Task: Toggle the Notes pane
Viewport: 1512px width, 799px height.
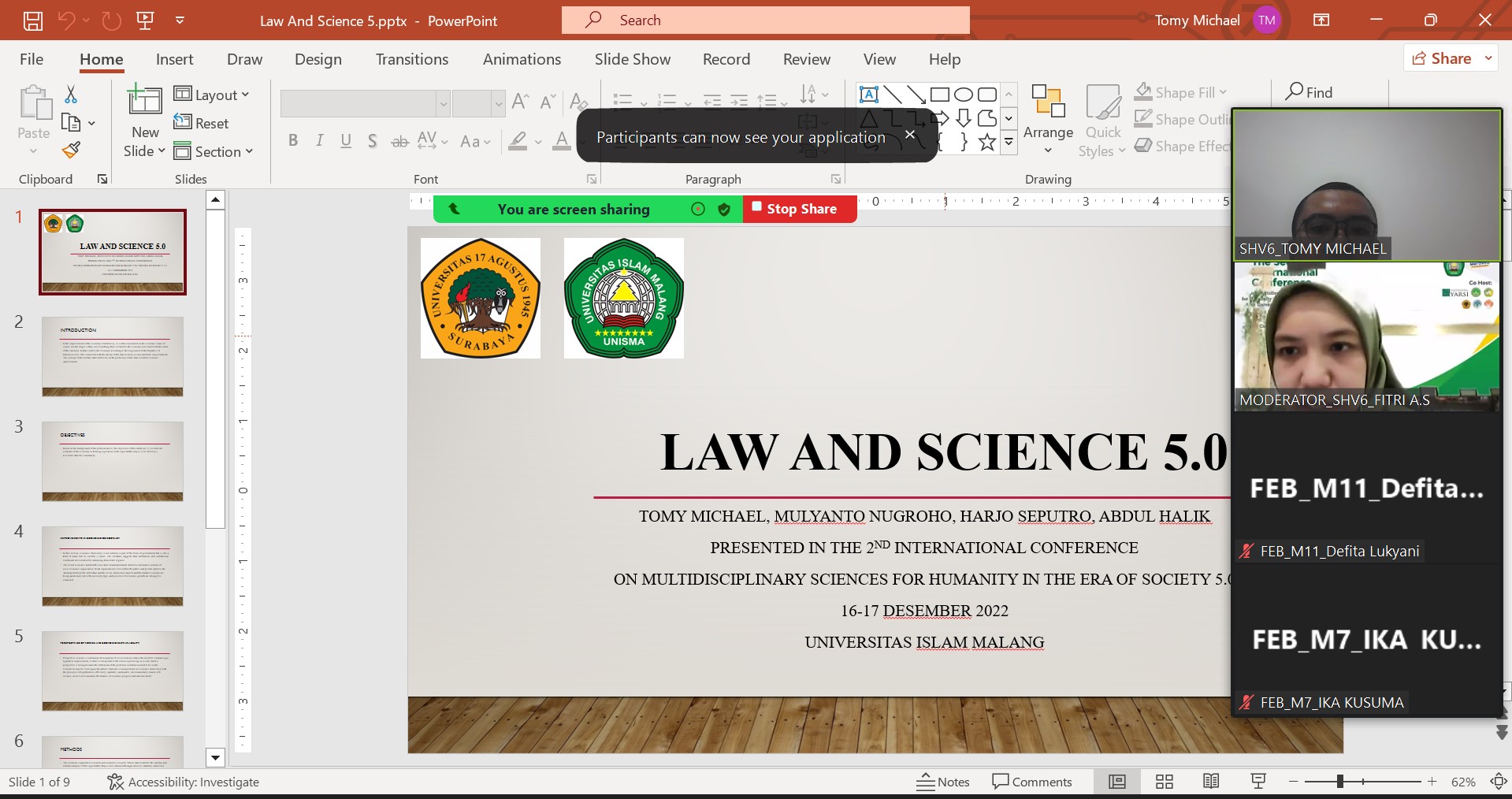Action: point(943,782)
